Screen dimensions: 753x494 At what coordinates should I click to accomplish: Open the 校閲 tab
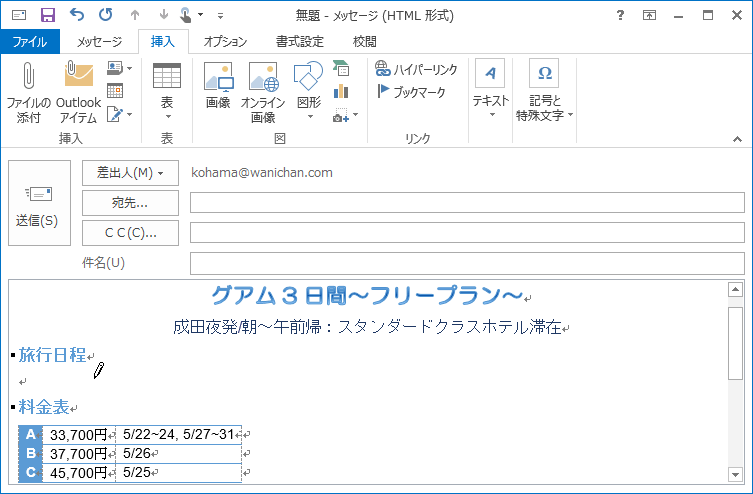pyautogui.click(x=364, y=42)
